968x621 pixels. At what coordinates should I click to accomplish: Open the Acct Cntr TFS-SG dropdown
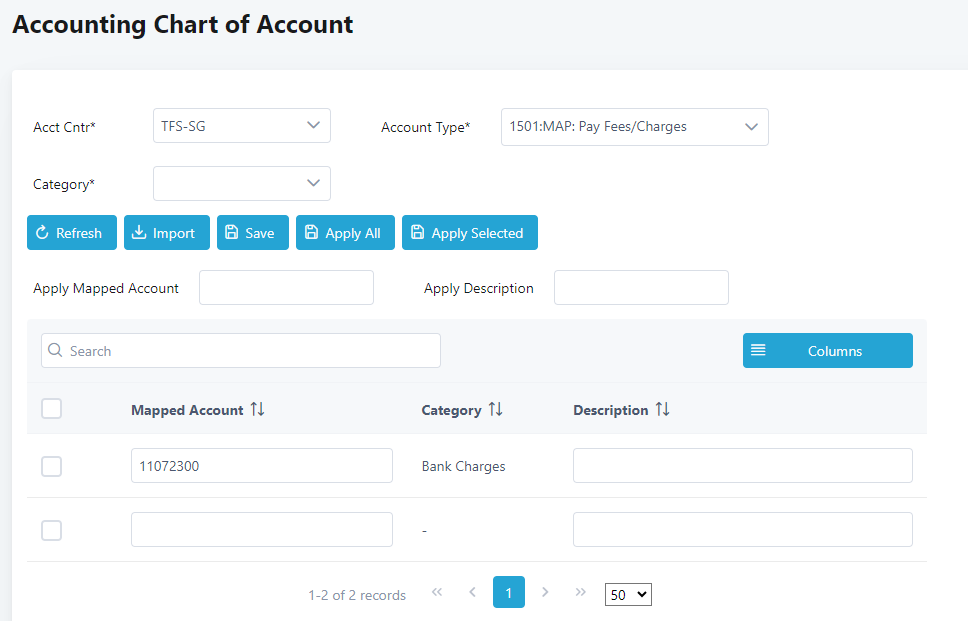tap(241, 126)
